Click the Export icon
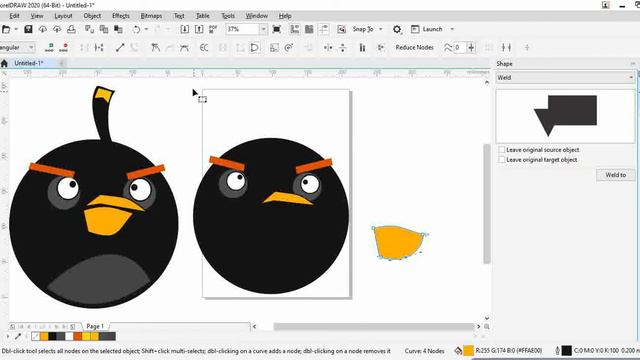 199,29
